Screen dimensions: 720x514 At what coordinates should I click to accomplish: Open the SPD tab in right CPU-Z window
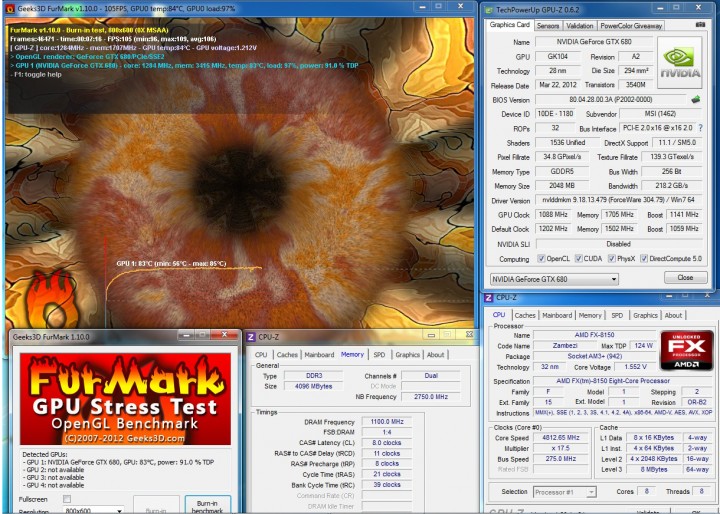pyautogui.click(x=617, y=315)
